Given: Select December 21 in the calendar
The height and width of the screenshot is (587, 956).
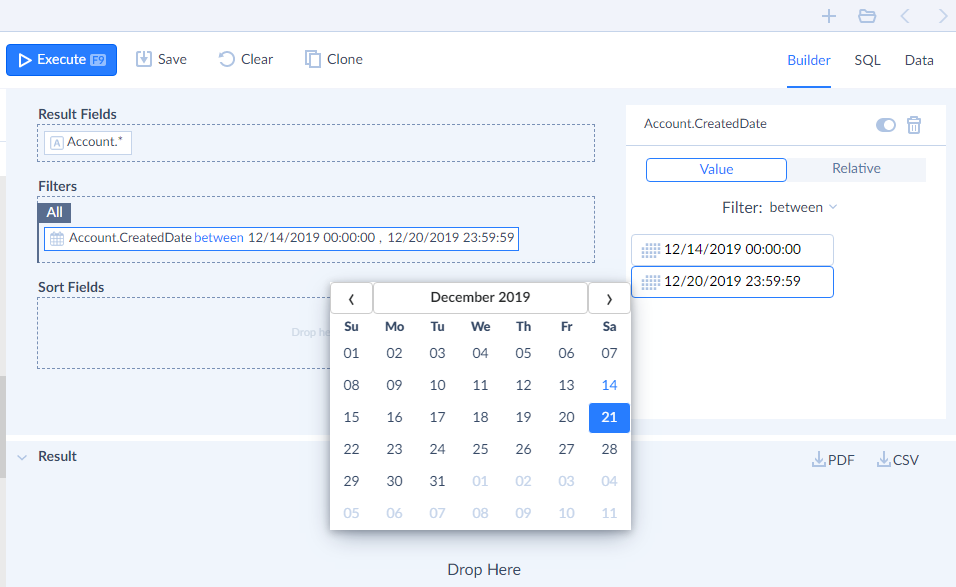Looking at the screenshot, I should (x=609, y=417).
